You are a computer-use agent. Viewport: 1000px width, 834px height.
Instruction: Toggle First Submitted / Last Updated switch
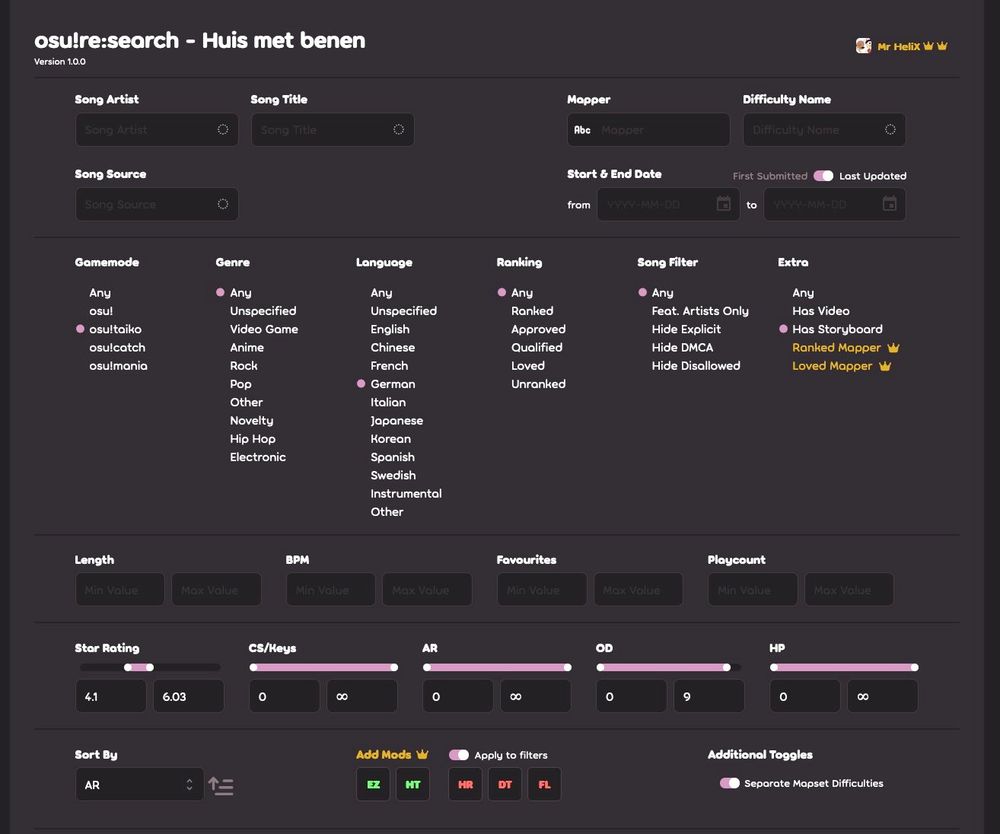pyautogui.click(x=823, y=175)
